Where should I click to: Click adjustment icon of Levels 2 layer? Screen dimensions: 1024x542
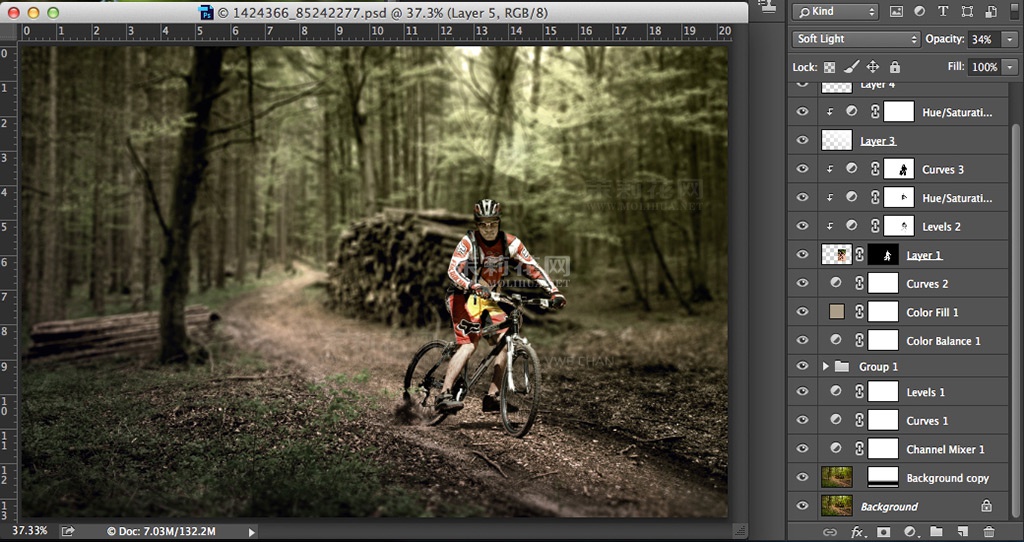(852, 225)
